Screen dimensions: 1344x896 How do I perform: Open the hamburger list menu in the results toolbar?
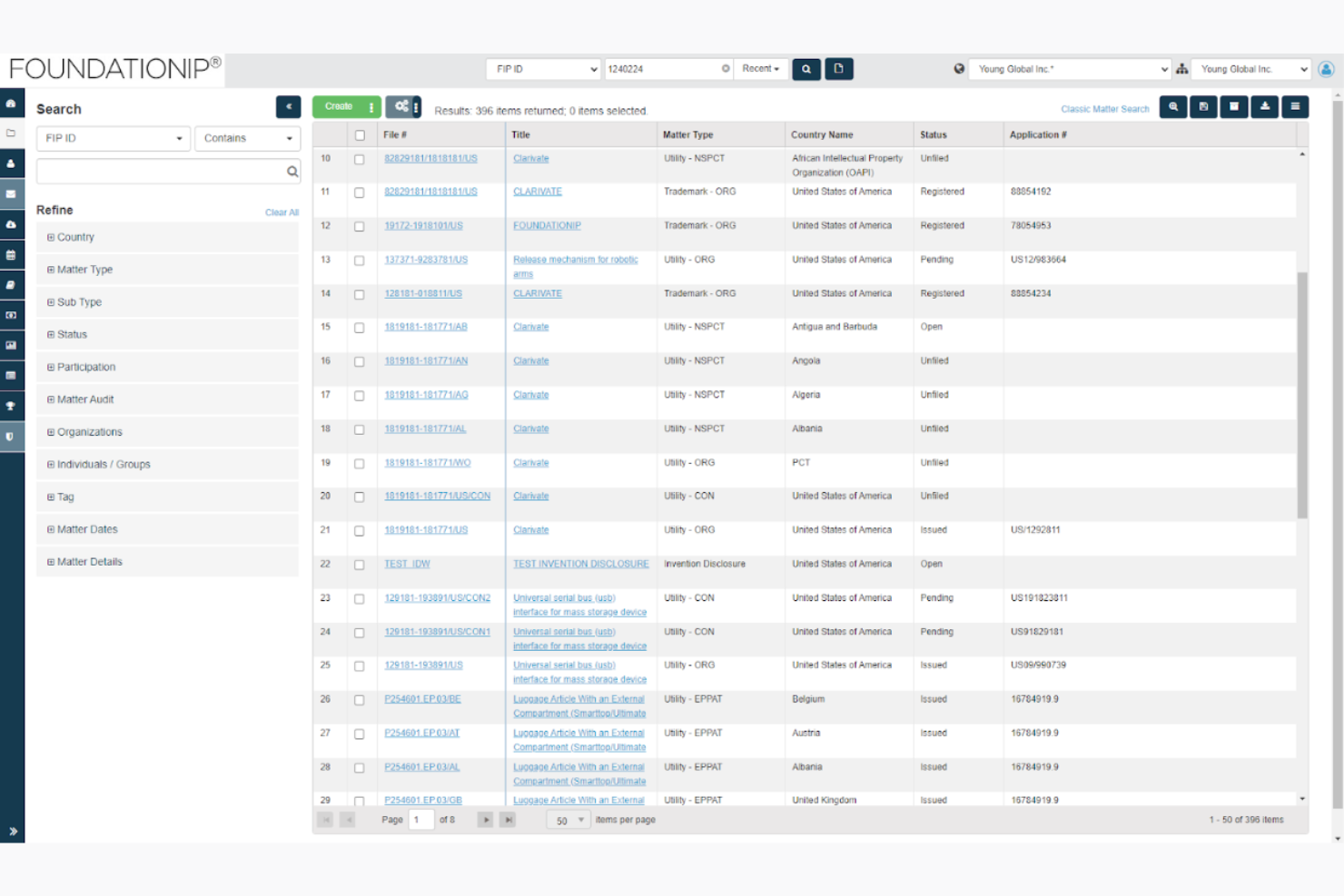[x=1295, y=107]
